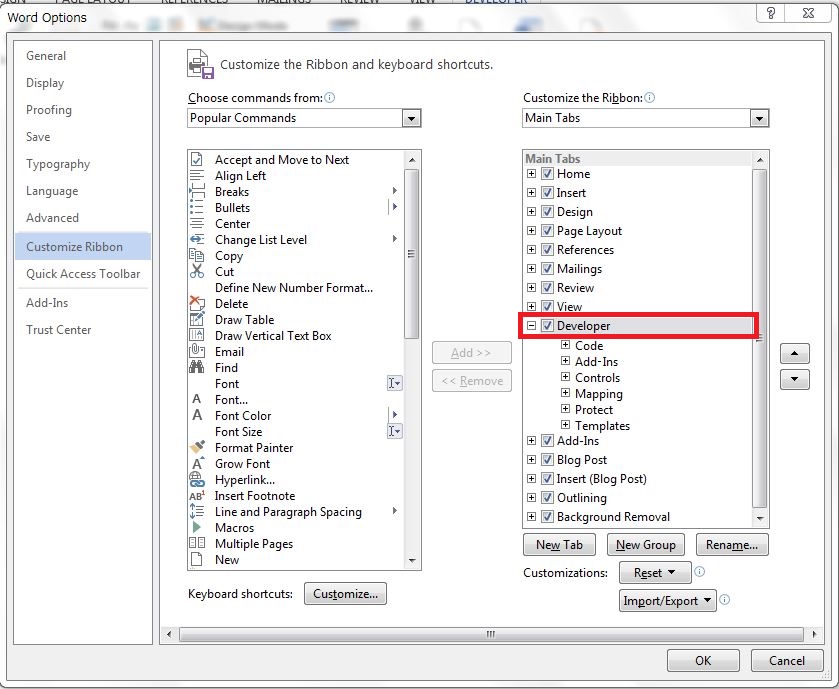The width and height of the screenshot is (839, 689).
Task: Click the keyboard shortcuts Customize button
Action: [345, 594]
